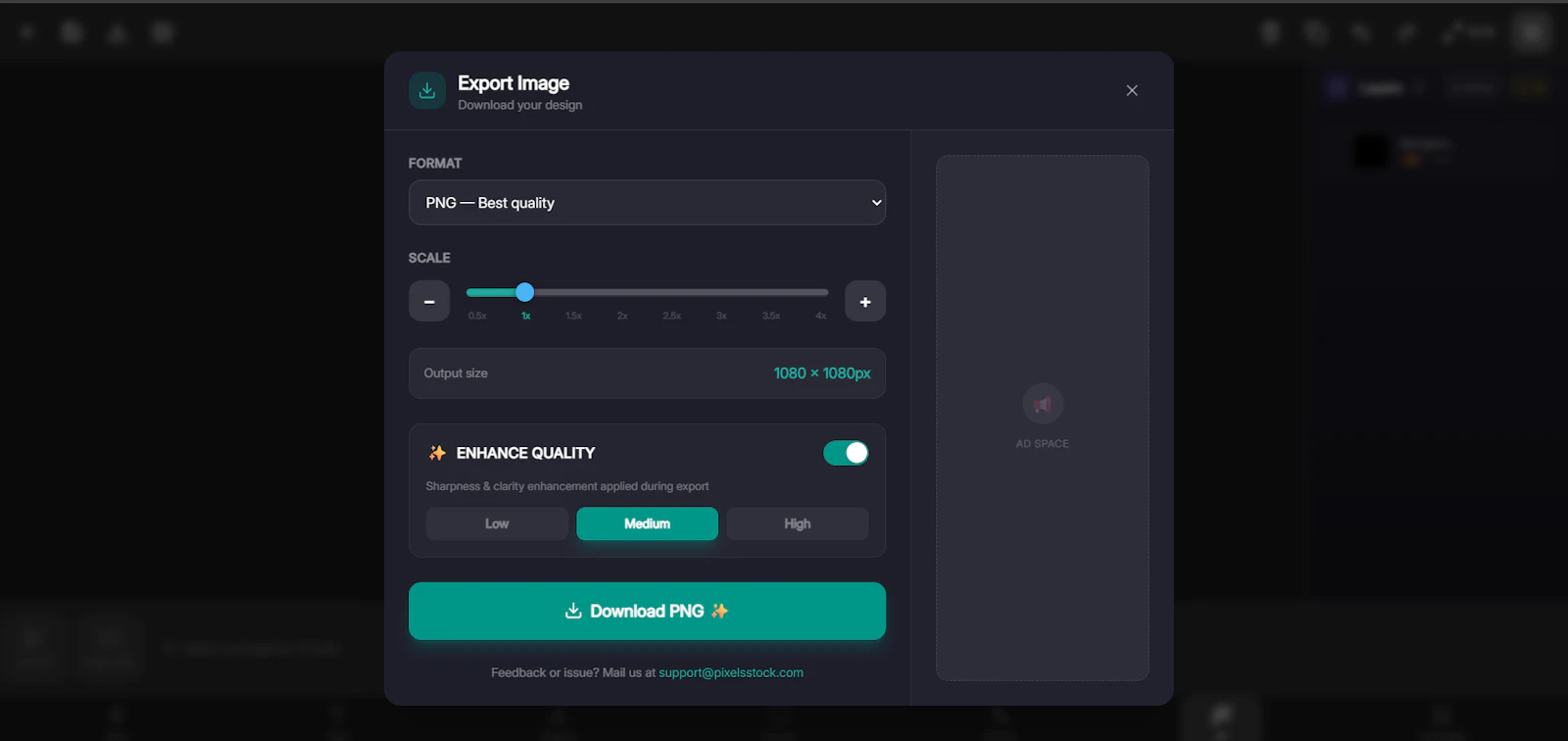Select Medium enhancement level
Screen dimensions: 1568x741
(647, 523)
